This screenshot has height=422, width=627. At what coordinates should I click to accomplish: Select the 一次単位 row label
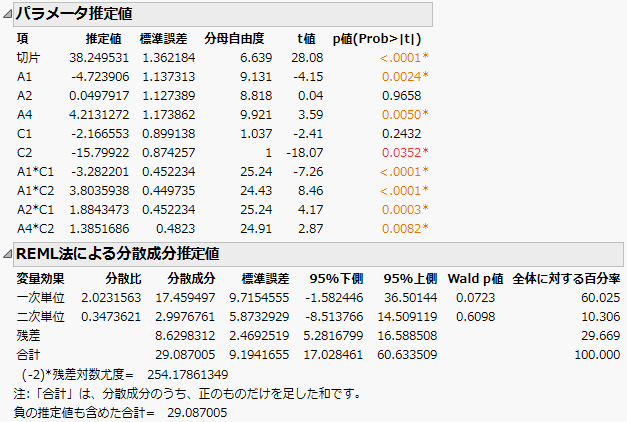(x=40, y=298)
